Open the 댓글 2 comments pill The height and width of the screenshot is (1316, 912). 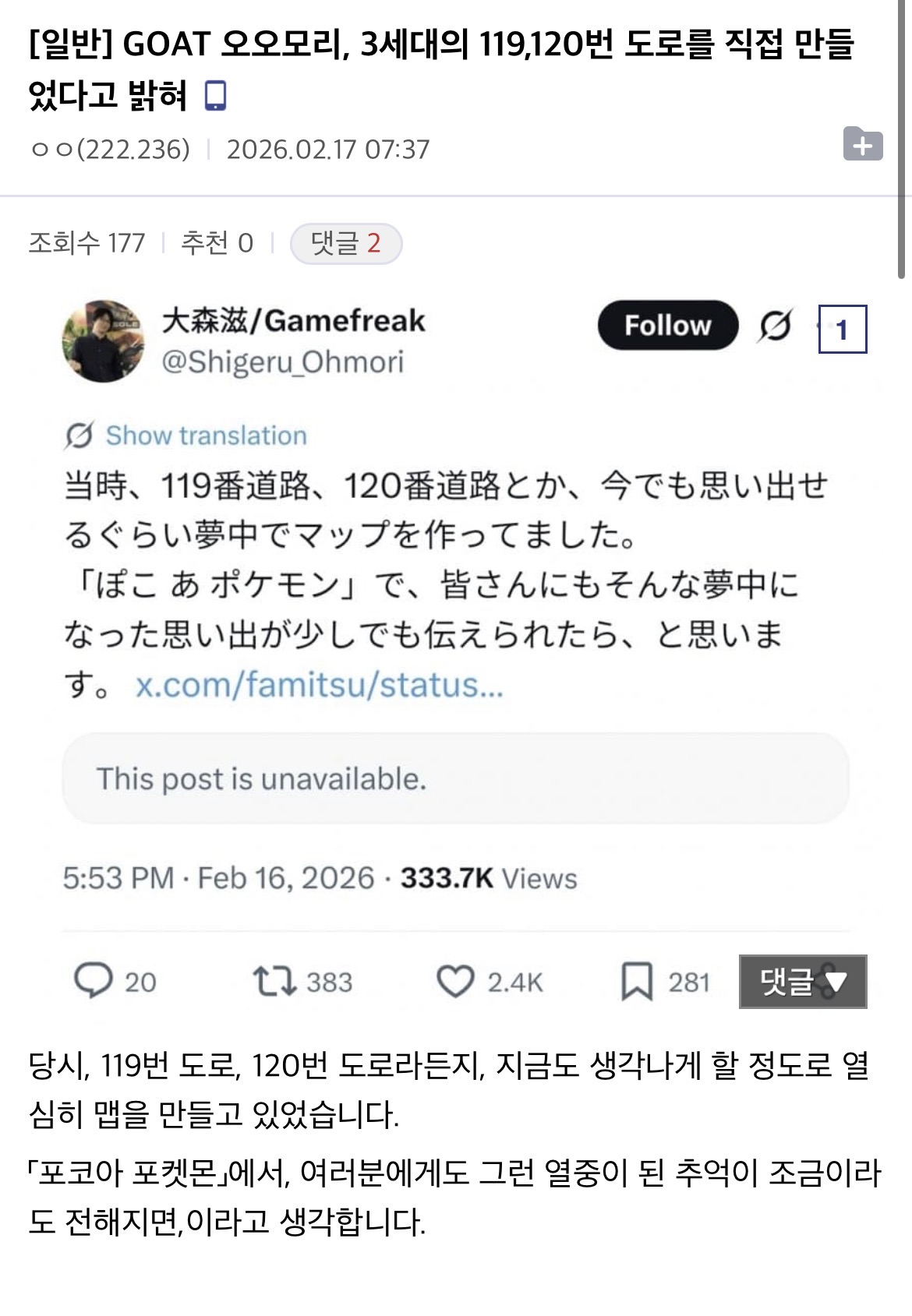click(345, 243)
